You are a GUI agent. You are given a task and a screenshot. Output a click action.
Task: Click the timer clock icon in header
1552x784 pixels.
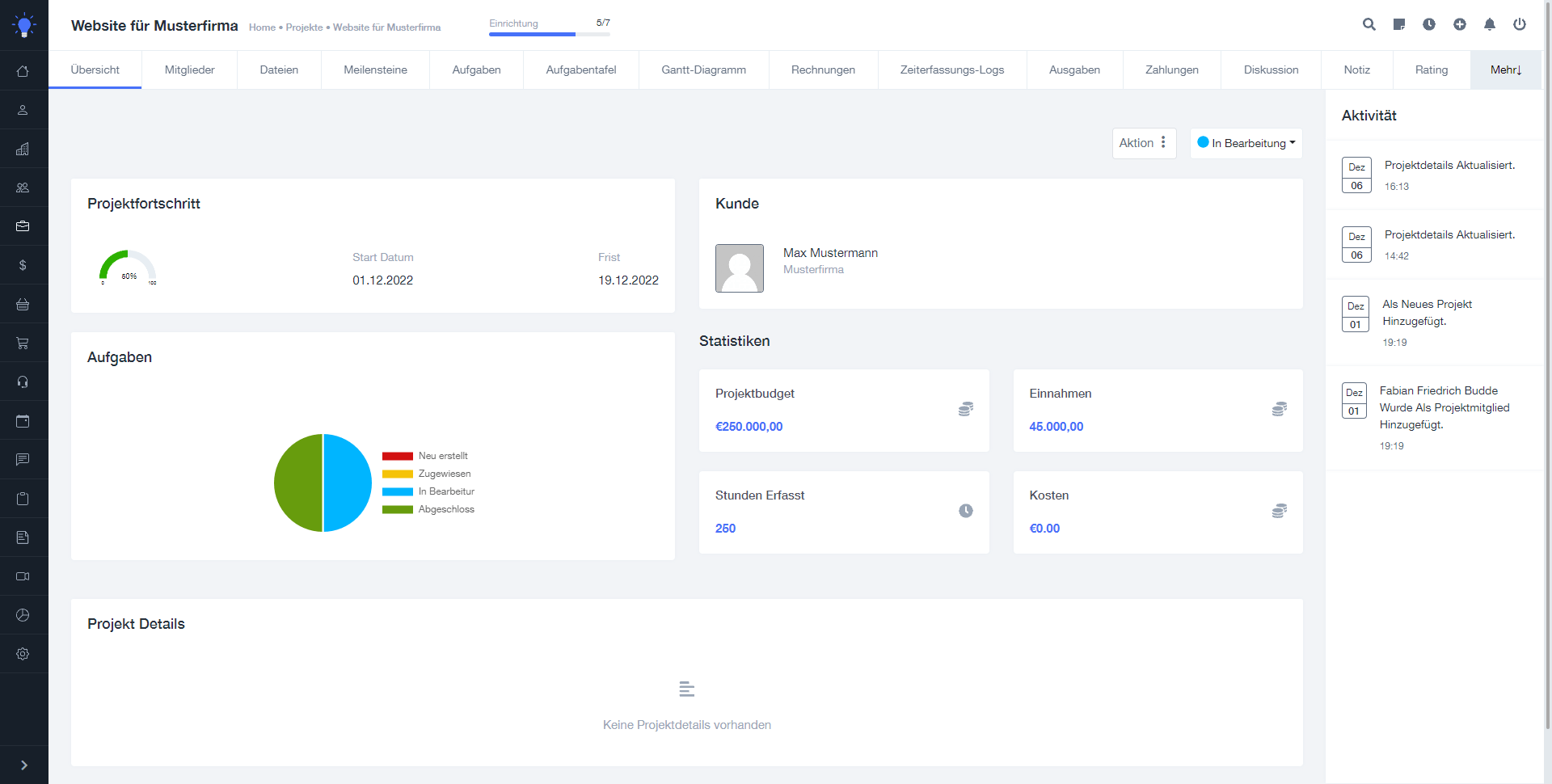tap(1429, 24)
